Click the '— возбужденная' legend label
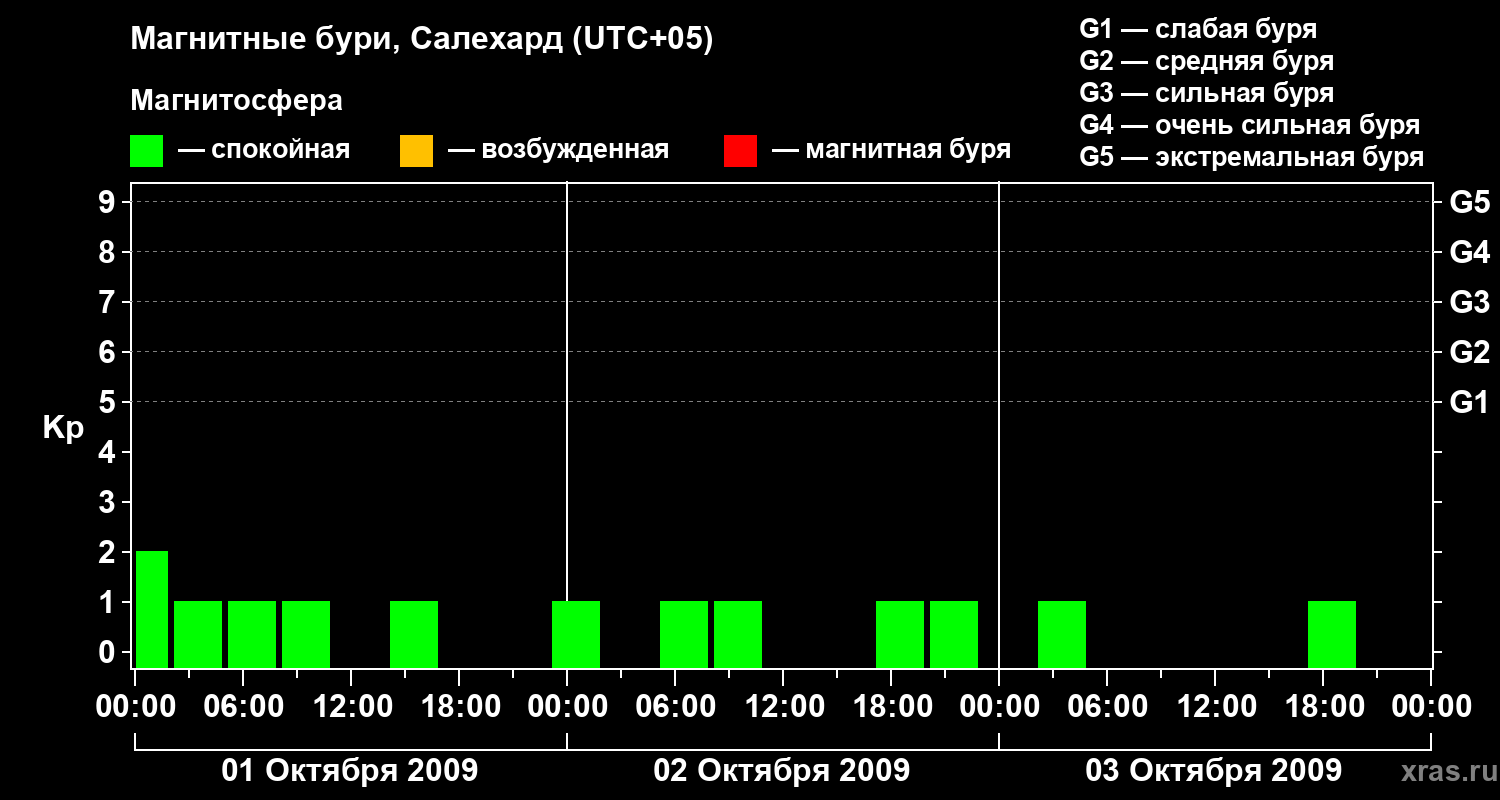 coord(558,151)
